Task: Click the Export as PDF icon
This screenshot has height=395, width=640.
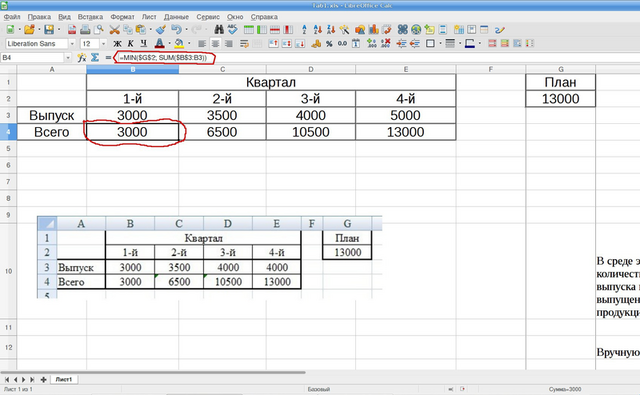Action: (x=72, y=29)
